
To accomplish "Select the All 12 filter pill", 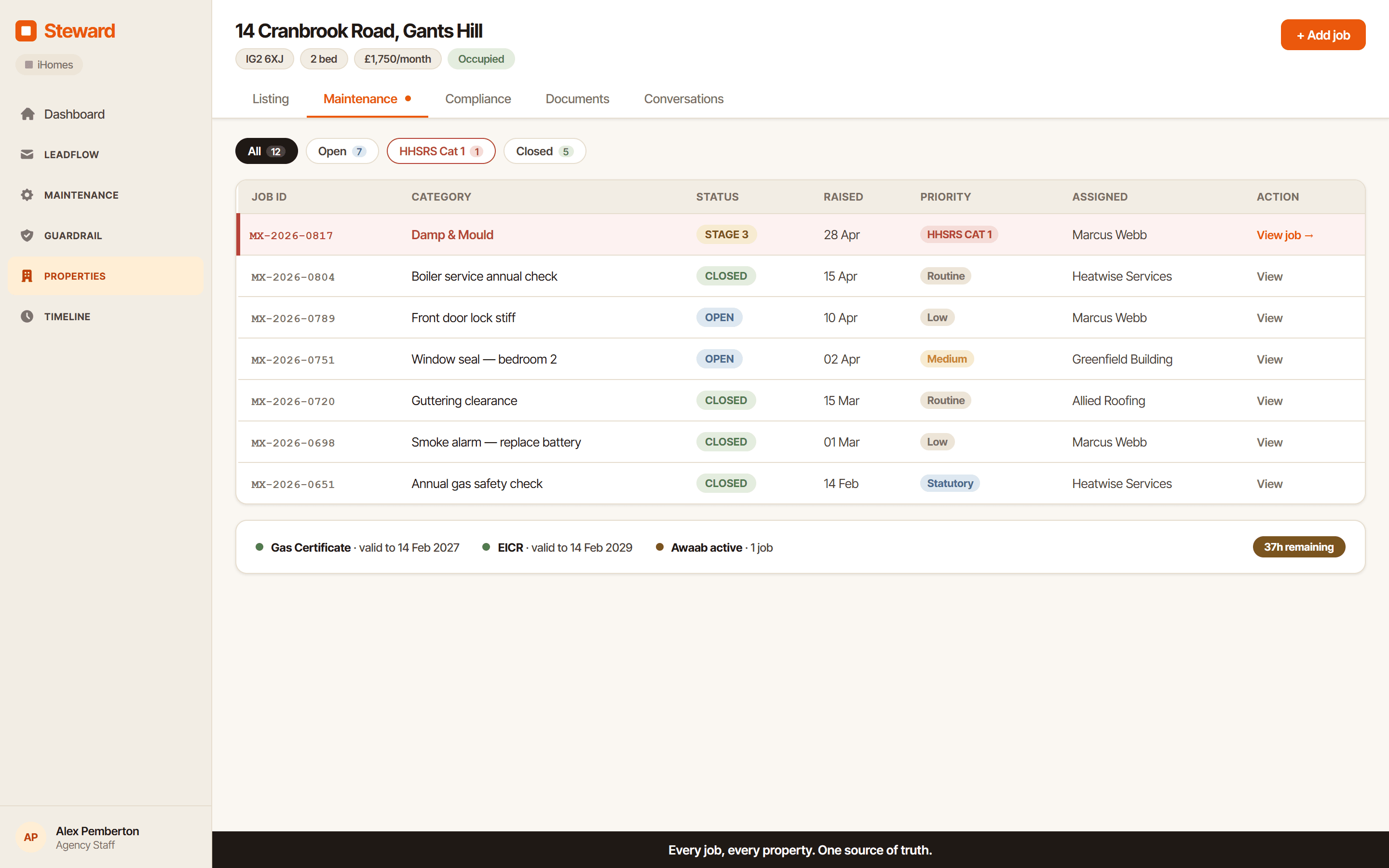I will click(266, 151).
